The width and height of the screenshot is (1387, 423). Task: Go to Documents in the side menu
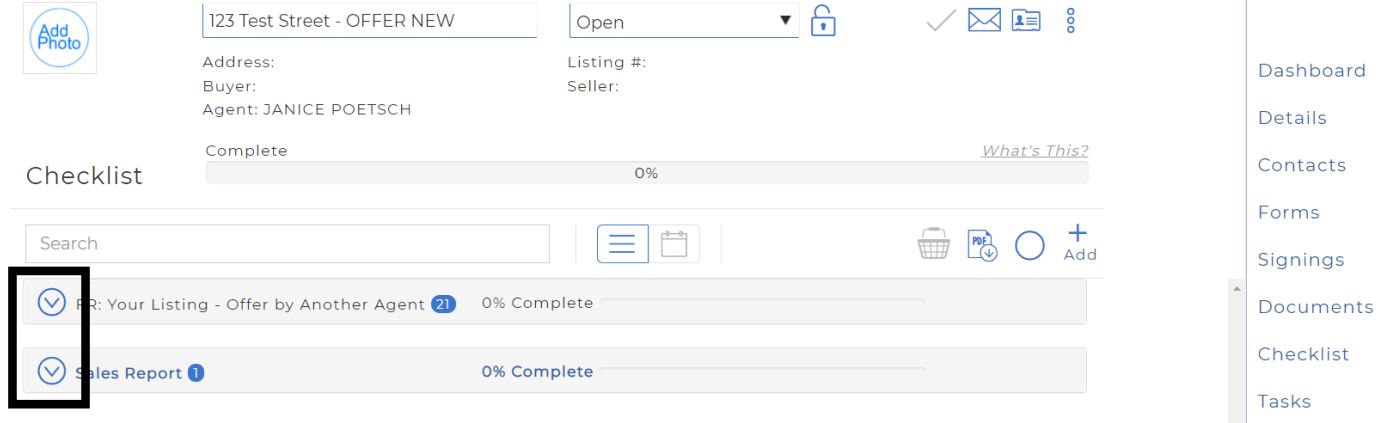(1315, 307)
